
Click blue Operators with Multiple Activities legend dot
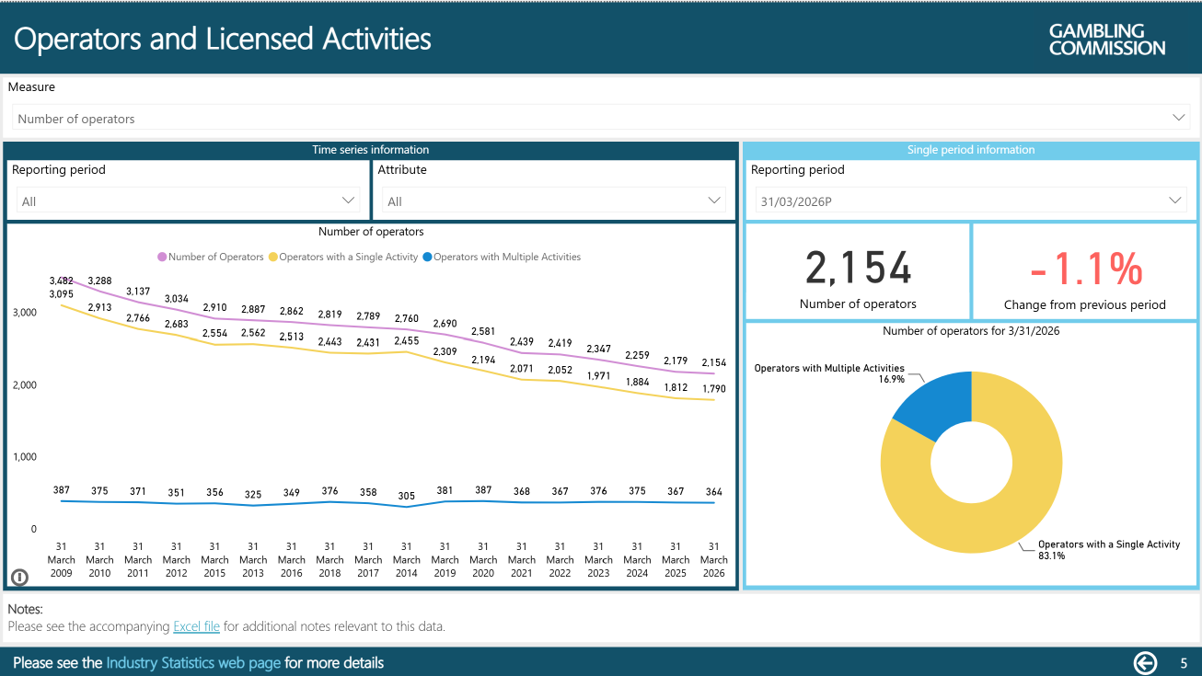pyautogui.click(x=427, y=257)
